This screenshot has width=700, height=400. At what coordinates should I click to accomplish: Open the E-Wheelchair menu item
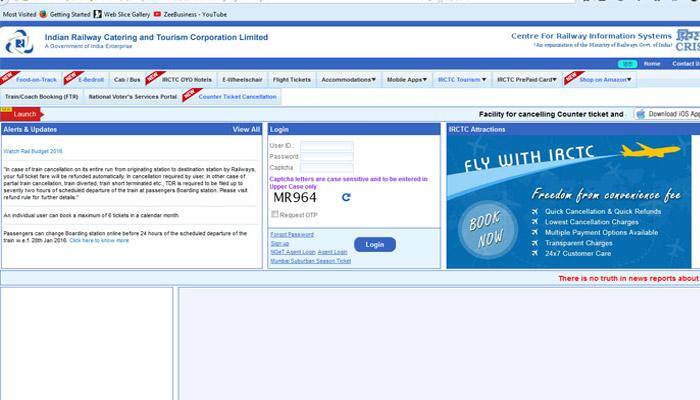click(x=242, y=79)
